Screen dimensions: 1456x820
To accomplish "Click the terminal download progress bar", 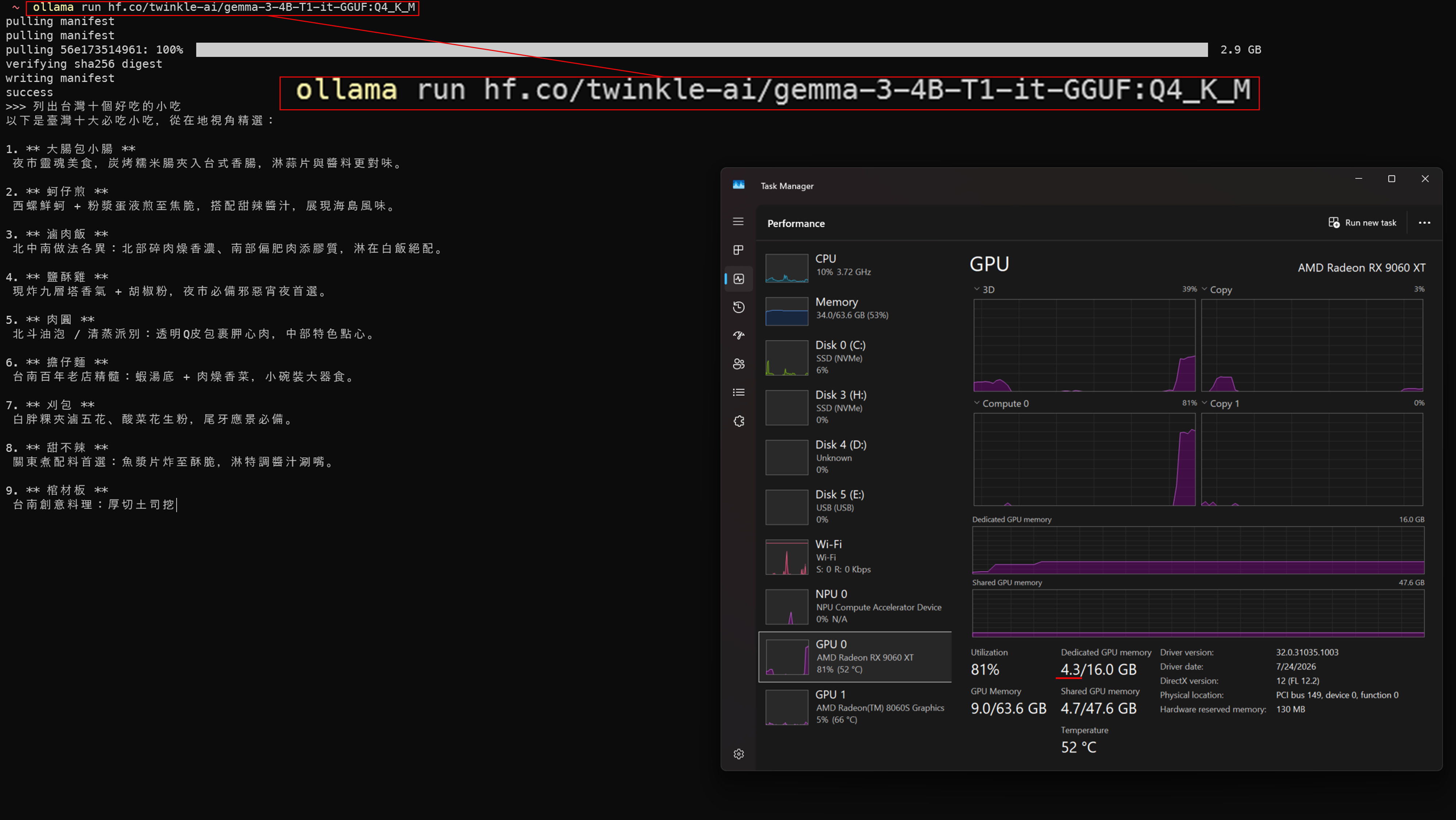I will pos(701,50).
